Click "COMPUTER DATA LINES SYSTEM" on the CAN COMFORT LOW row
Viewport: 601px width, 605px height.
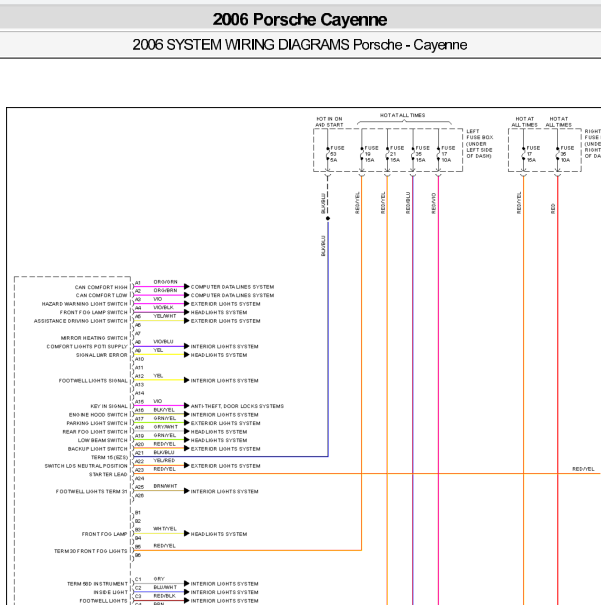pyautogui.click(x=232, y=296)
